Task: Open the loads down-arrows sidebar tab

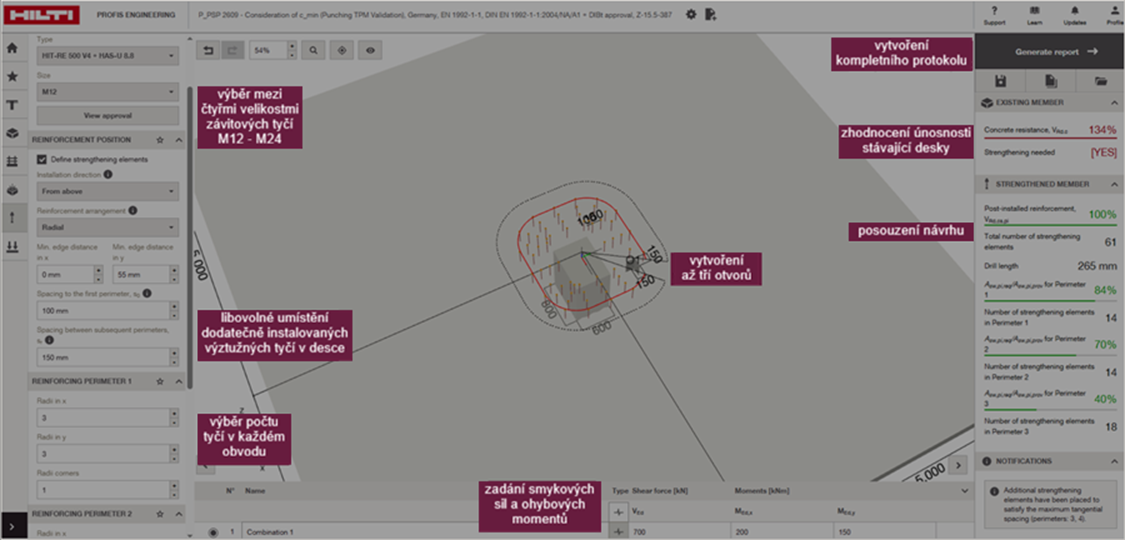Action: pyautogui.click(x=12, y=246)
